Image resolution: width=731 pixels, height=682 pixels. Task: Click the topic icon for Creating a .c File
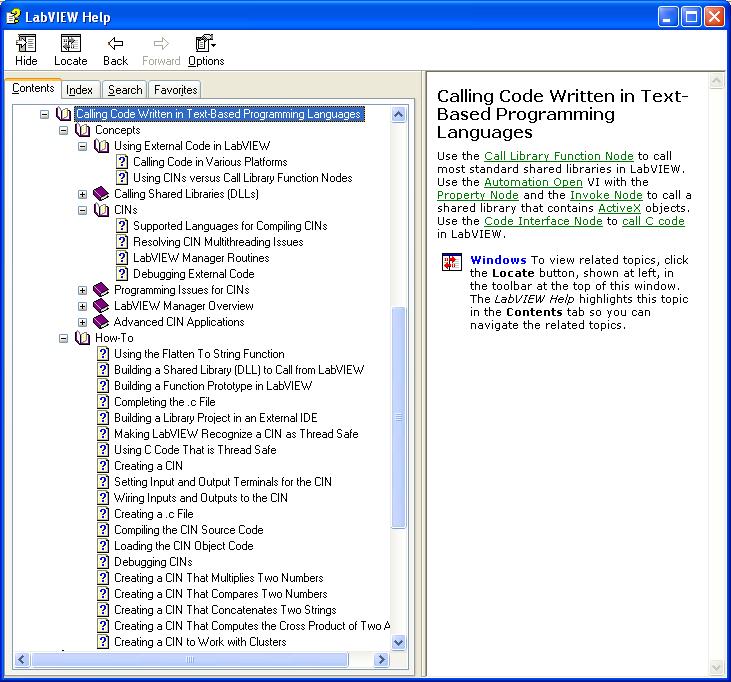[103, 514]
